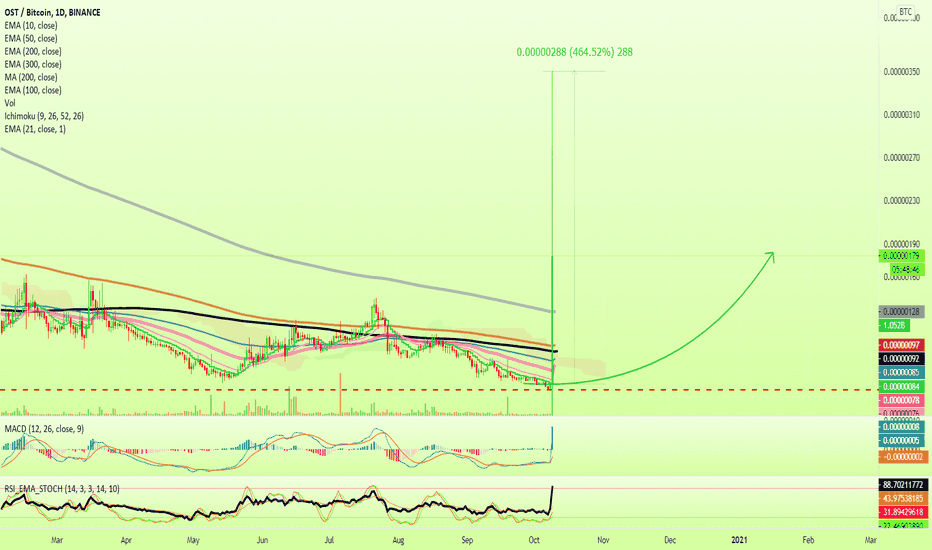Click the Mar label at left of time axis

pos(57,540)
